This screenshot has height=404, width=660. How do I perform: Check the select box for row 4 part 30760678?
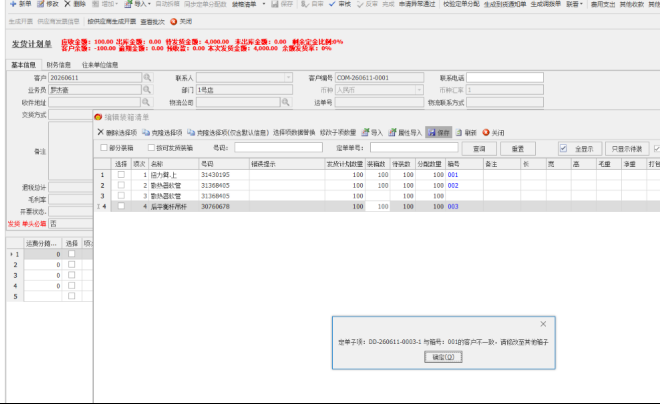click(x=121, y=206)
